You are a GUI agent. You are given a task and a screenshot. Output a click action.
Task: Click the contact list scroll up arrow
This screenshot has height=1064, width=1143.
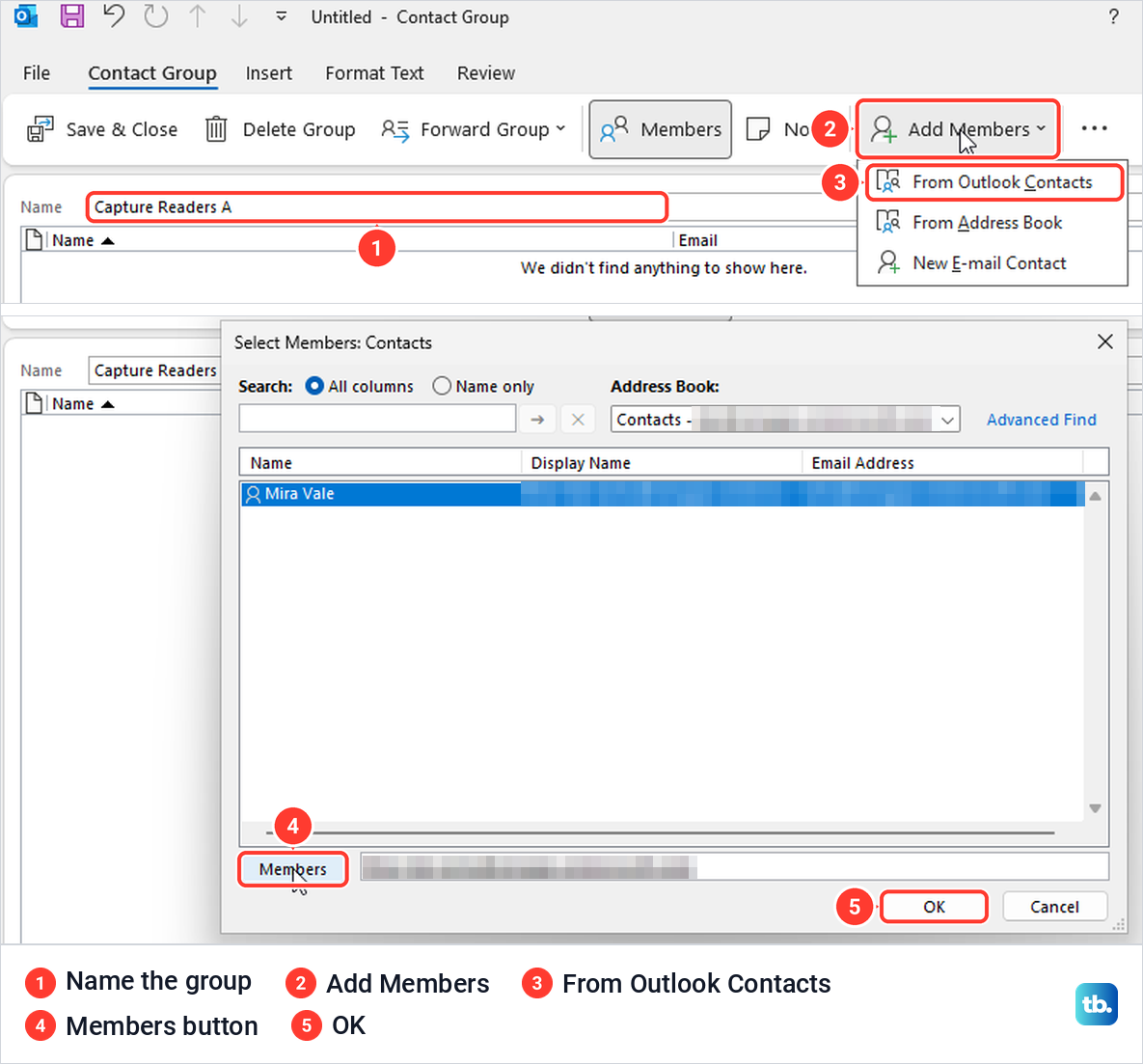(x=1095, y=496)
